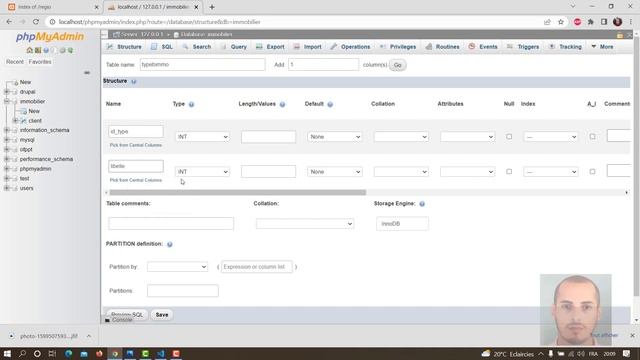The image size is (640, 360).
Task: Open download item options chevron
Action: (89, 336)
